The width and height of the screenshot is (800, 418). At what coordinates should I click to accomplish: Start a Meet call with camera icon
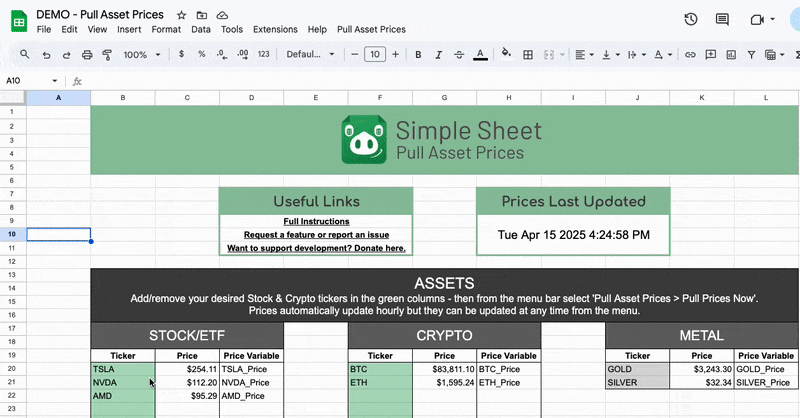coord(757,19)
